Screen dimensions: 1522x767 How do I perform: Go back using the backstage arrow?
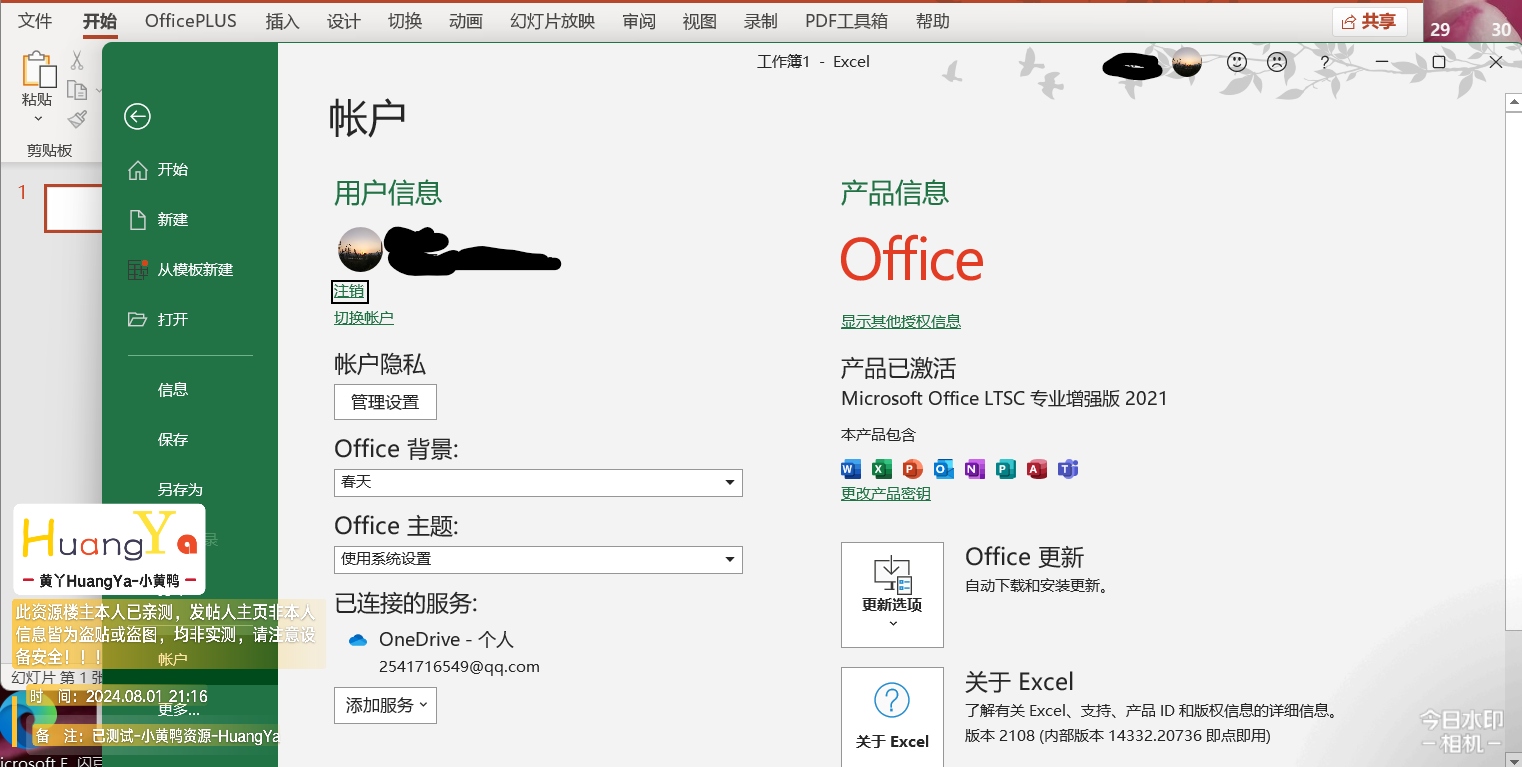click(137, 117)
